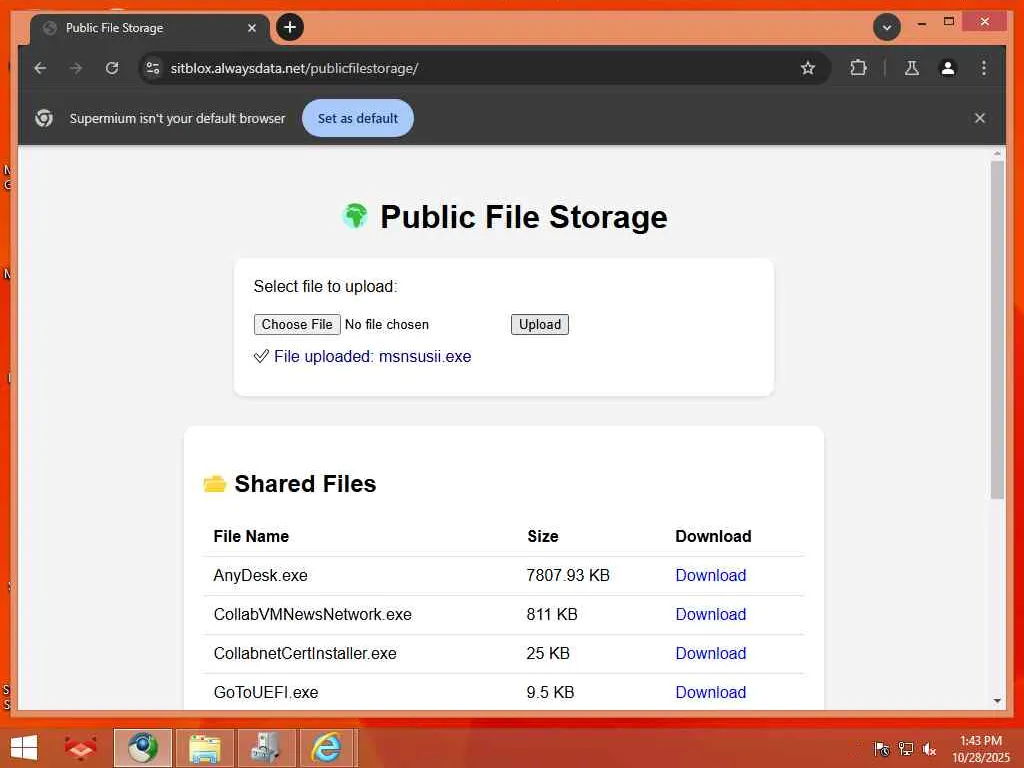Screen dimensions: 1024x768
Task: Click the AnyDesk.exe file name
Action: 261,575
